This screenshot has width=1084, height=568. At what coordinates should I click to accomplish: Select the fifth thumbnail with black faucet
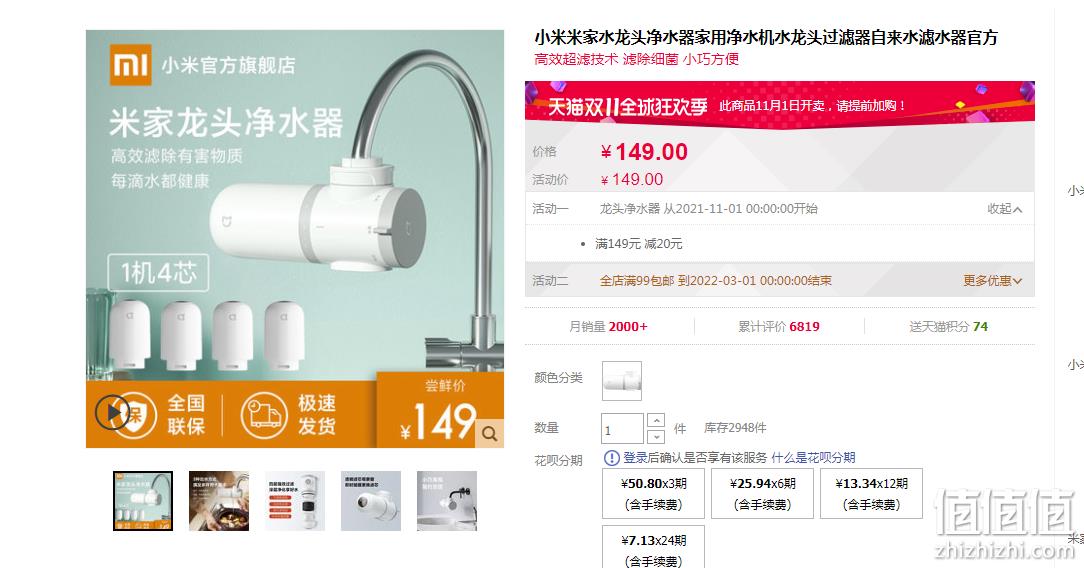tap(447, 501)
